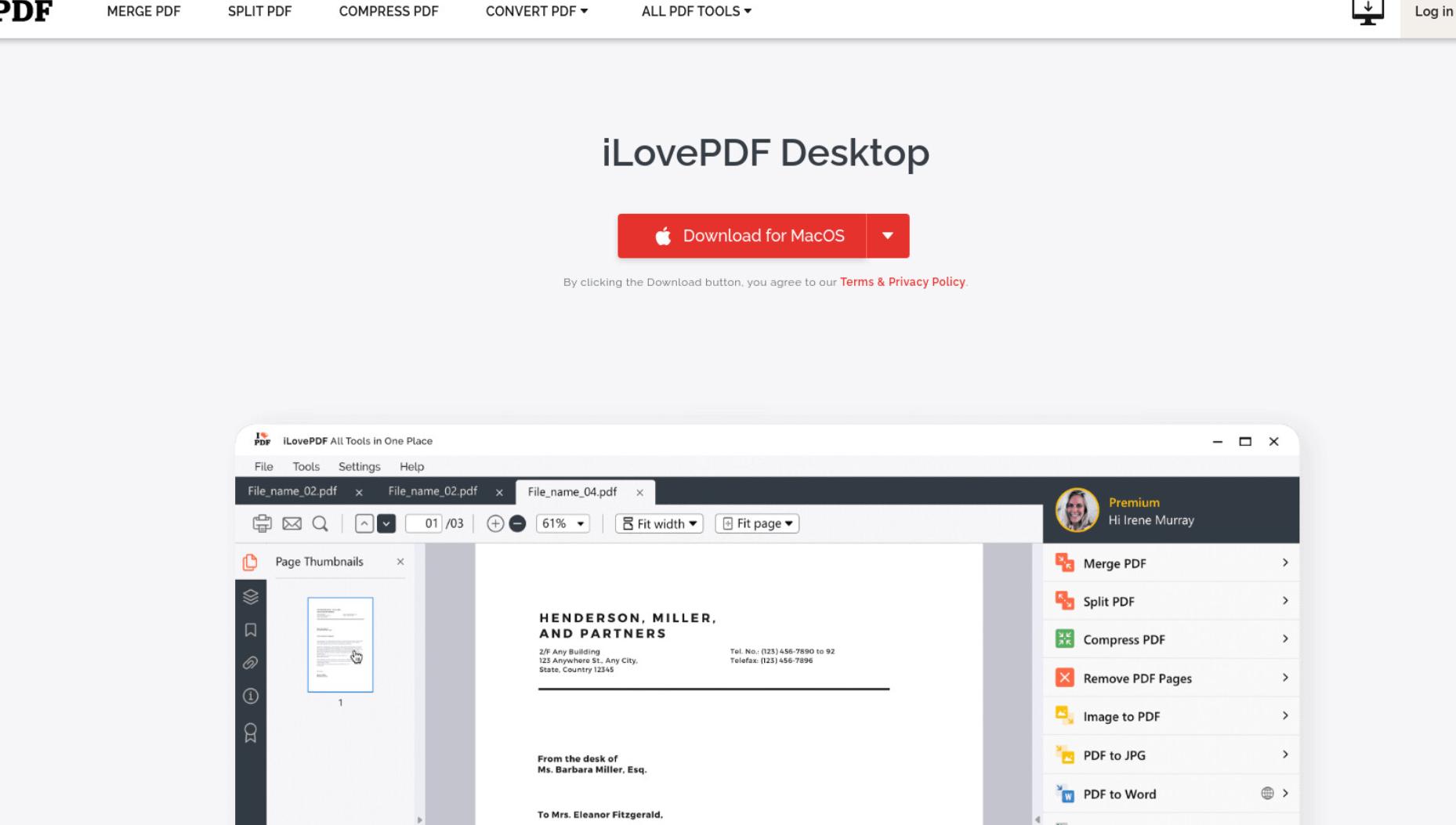Click Irene Murray's profile avatar
The height and width of the screenshot is (825, 1456).
1077,510
